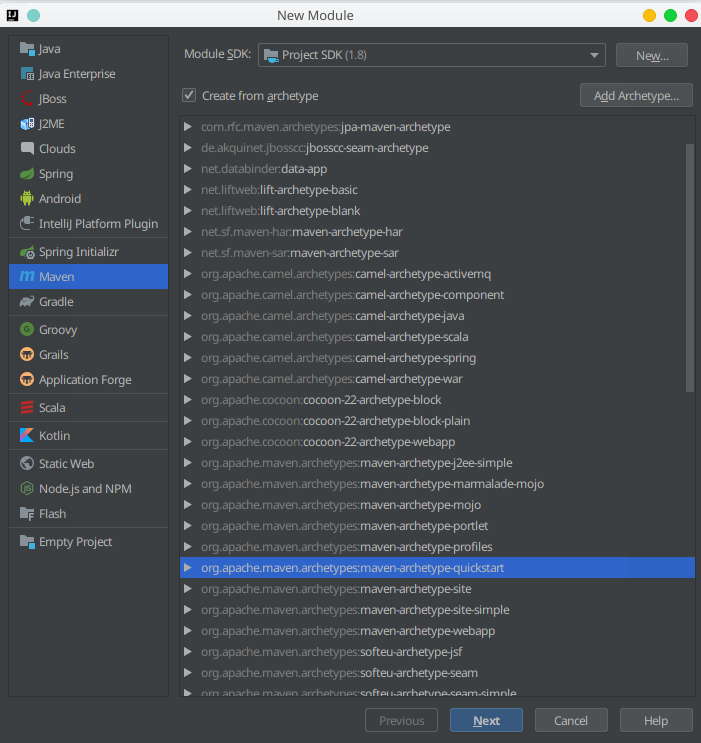The height and width of the screenshot is (743, 701).
Task: Expand the maven-archetype-quickstart node
Action: tap(187, 568)
